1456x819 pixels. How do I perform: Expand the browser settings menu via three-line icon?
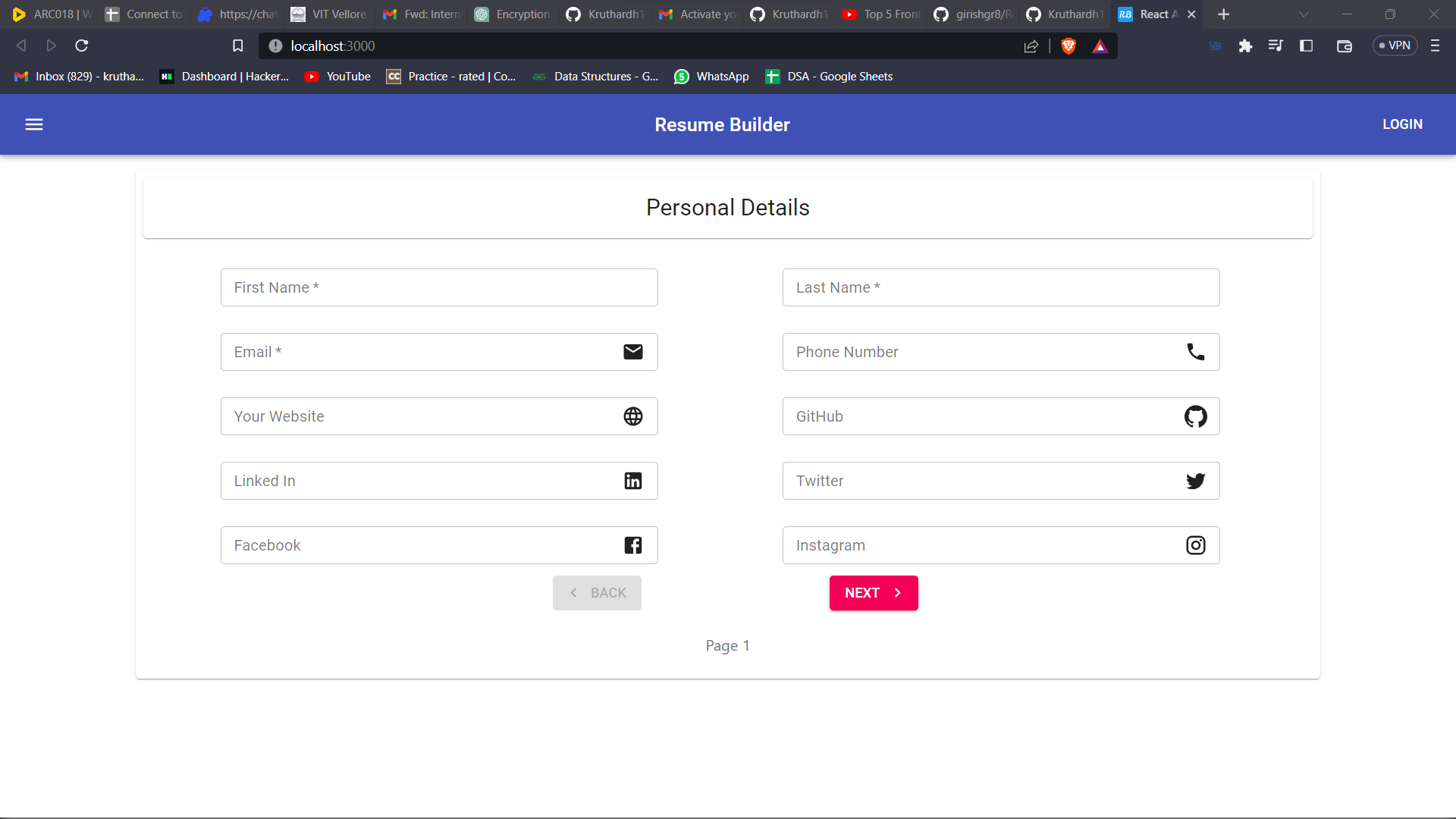click(x=1435, y=45)
